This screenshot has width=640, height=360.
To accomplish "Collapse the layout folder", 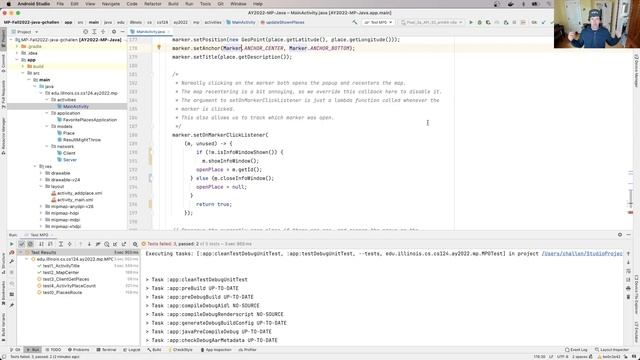I will (41, 186).
